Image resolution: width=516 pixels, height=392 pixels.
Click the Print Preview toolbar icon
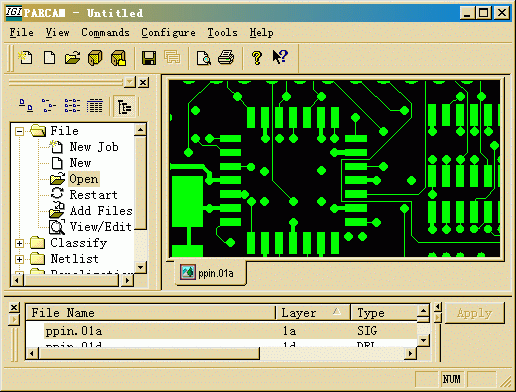click(x=203, y=58)
